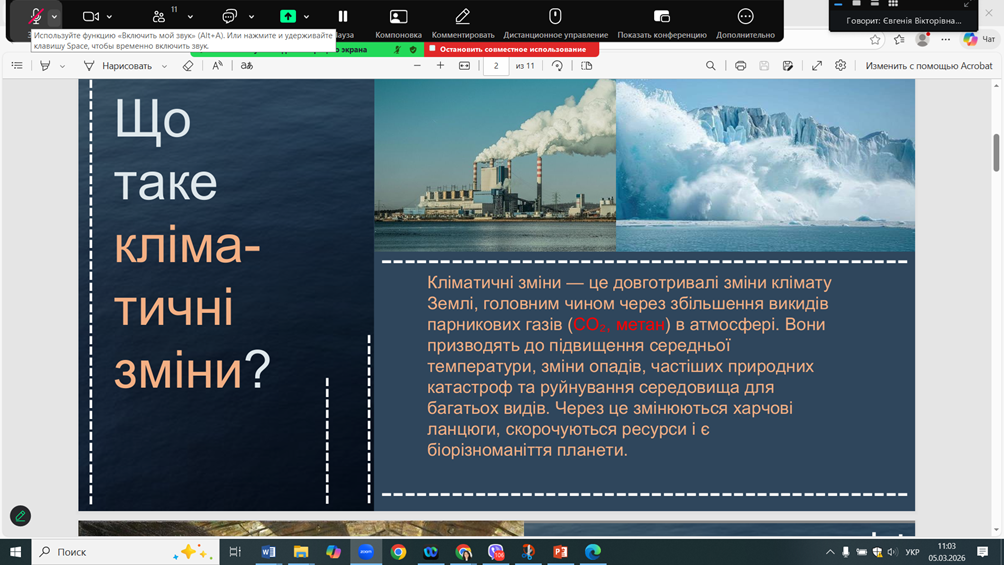Click the PDF page number field

point(496,66)
